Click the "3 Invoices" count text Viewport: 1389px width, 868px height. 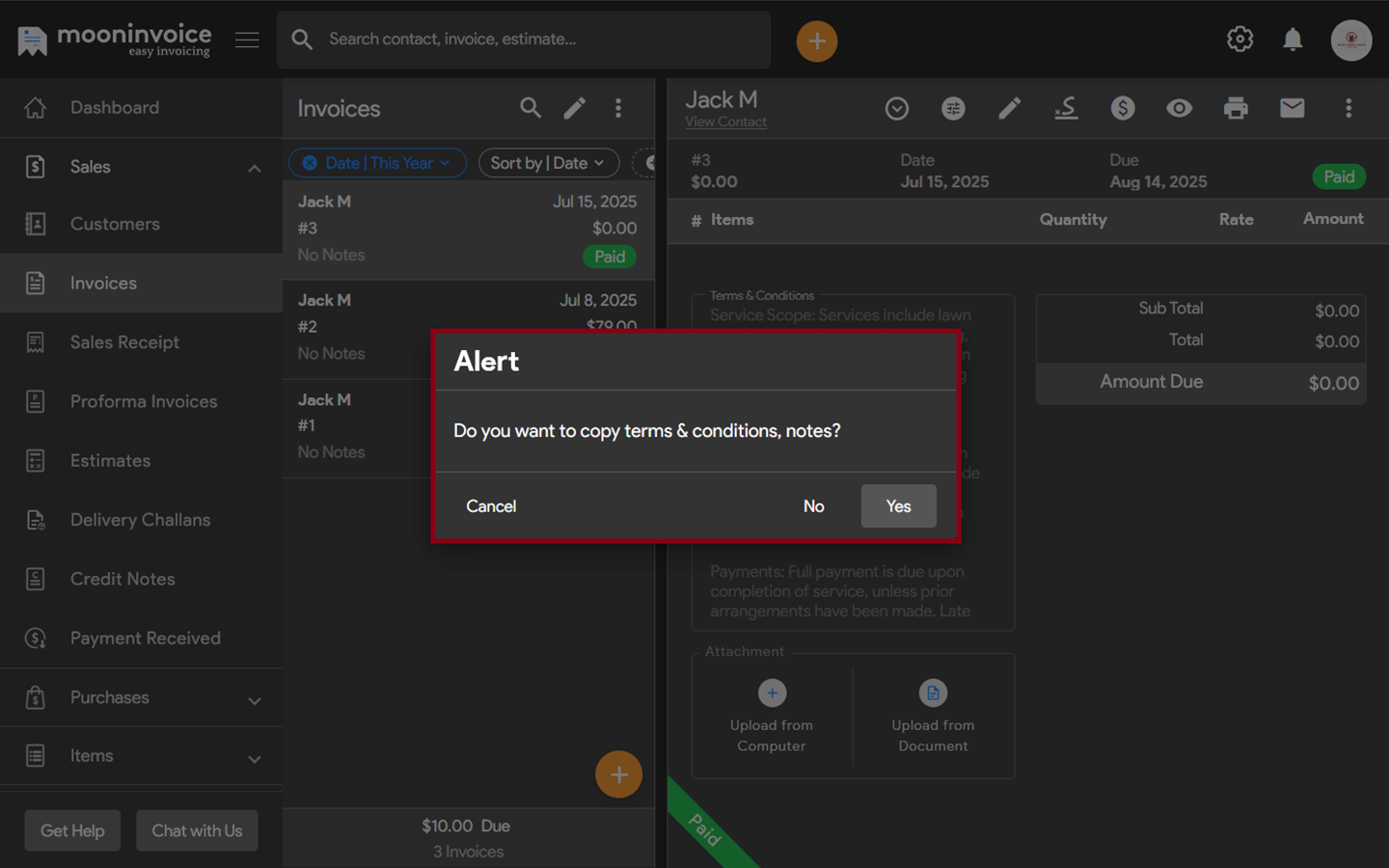468,852
